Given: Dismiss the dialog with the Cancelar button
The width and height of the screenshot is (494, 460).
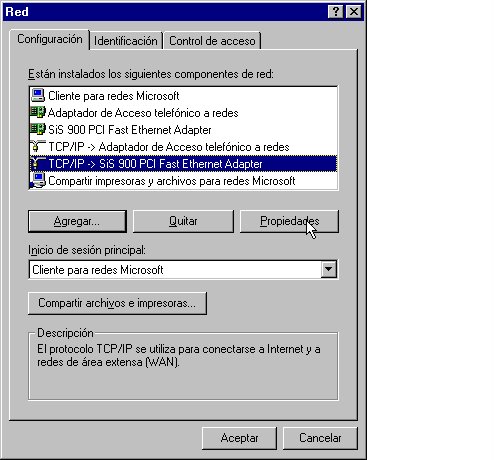Looking at the screenshot, I should pos(320,438).
